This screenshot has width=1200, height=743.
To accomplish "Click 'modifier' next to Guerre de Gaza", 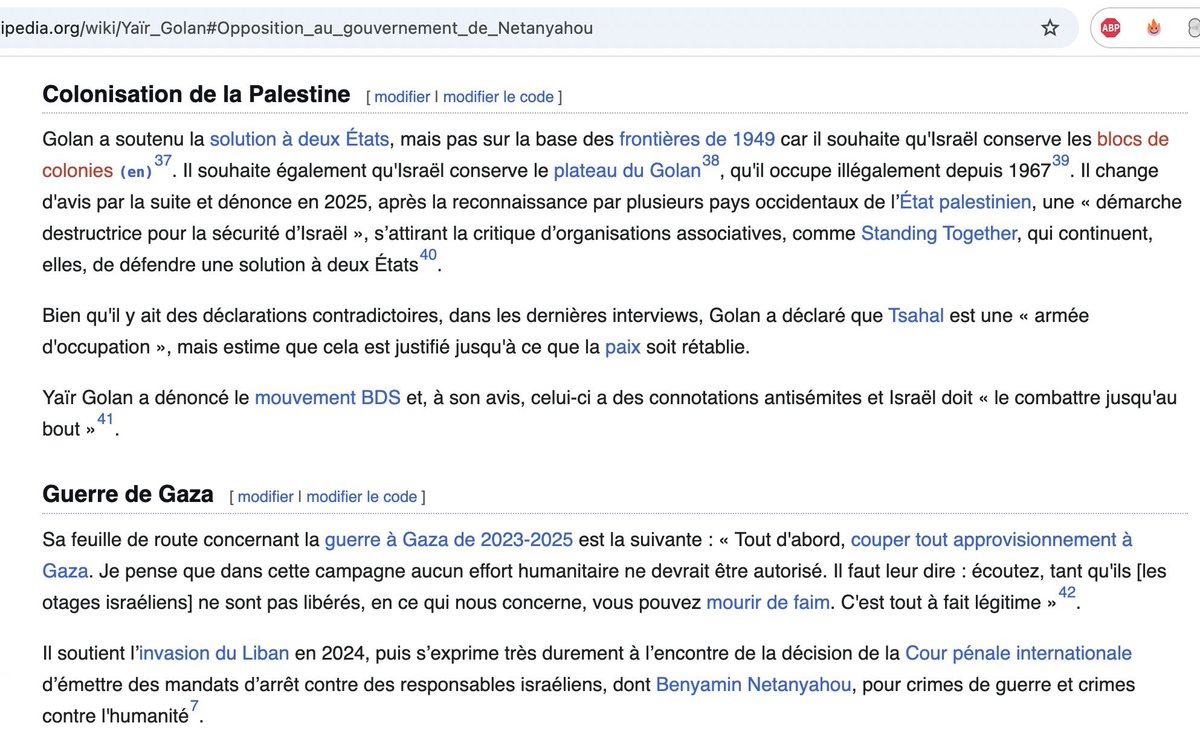I will [x=266, y=496].
